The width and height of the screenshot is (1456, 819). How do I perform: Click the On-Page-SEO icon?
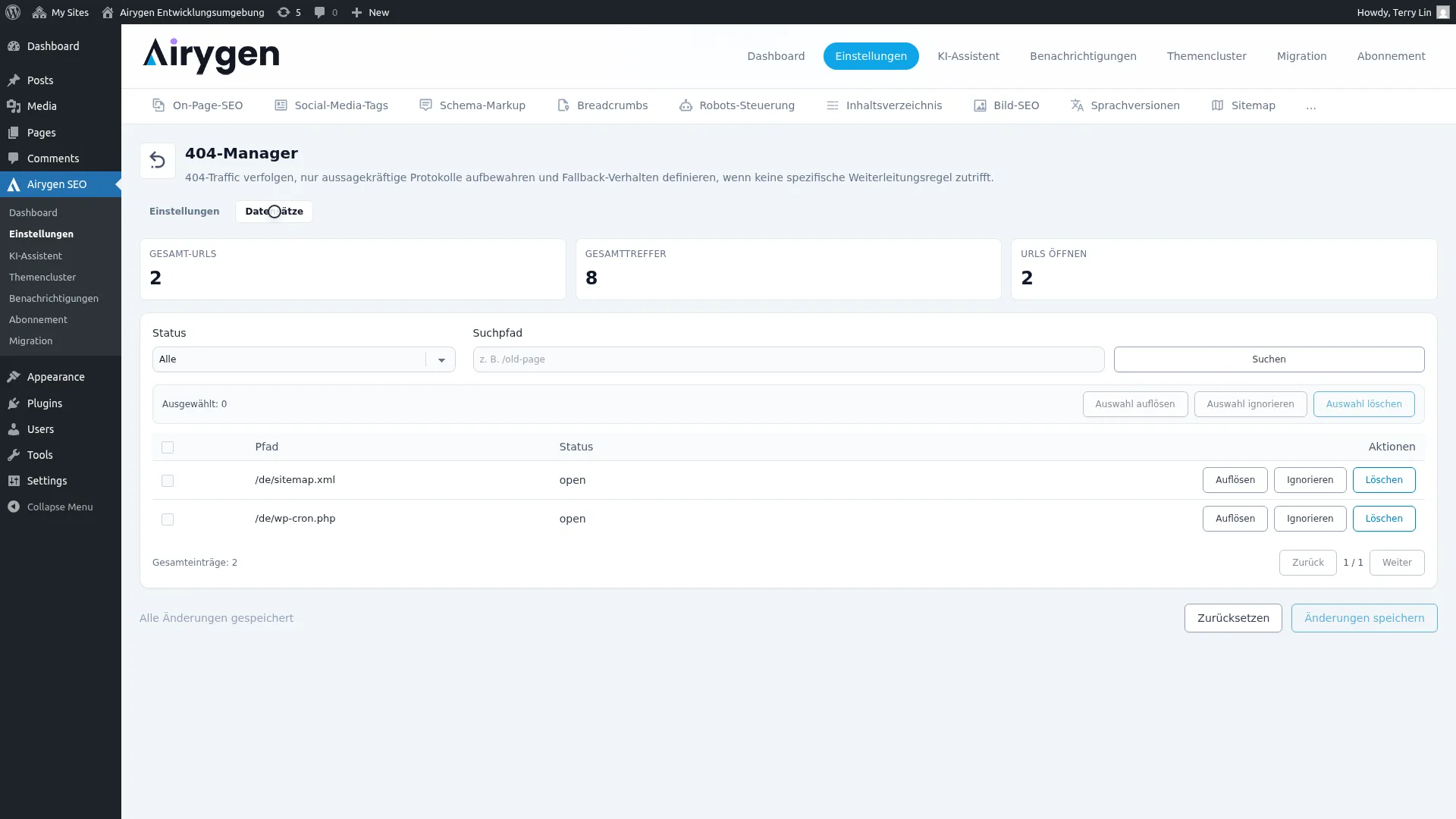pos(158,105)
